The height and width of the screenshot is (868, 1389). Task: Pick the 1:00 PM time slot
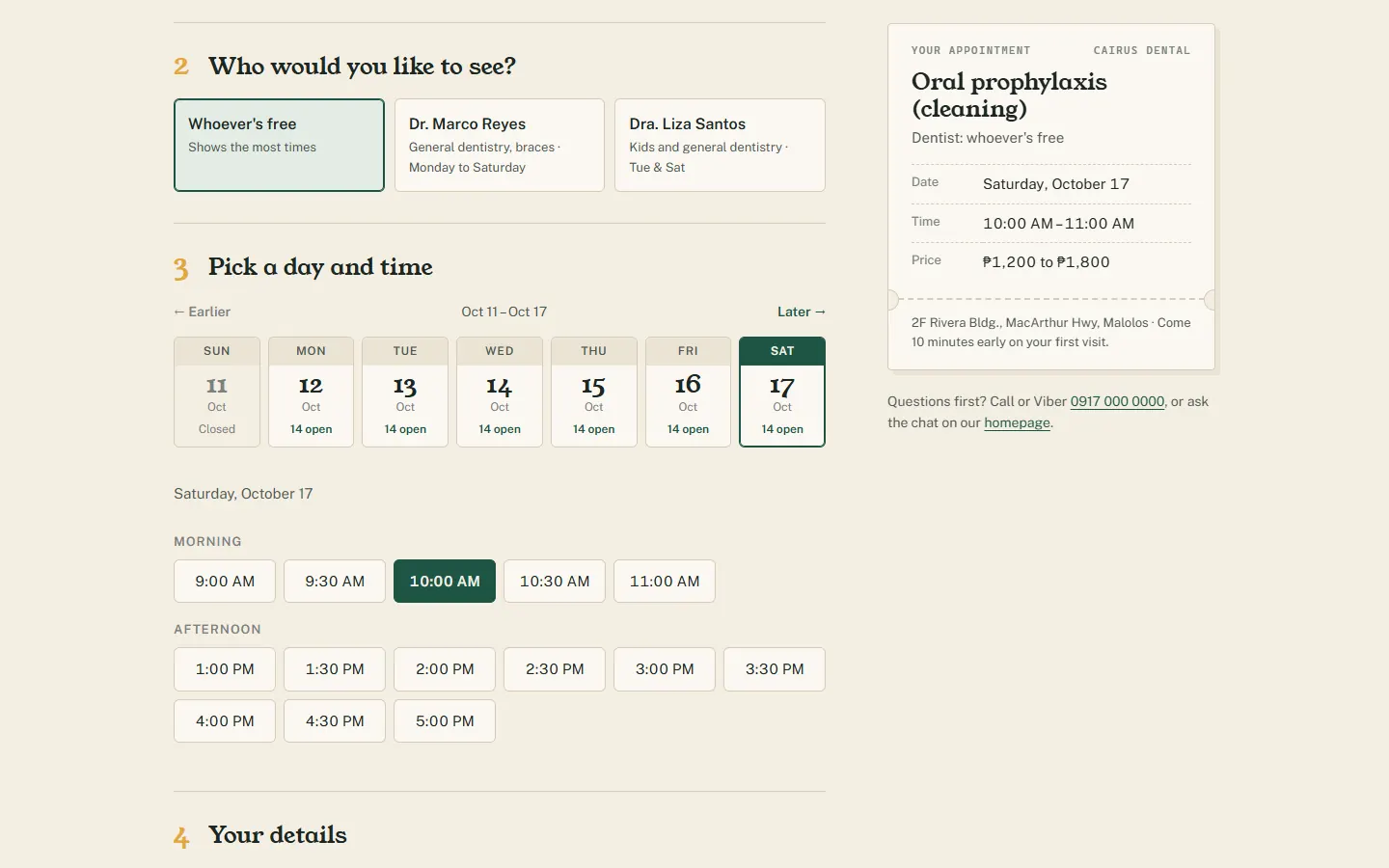pyautogui.click(x=225, y=669)
